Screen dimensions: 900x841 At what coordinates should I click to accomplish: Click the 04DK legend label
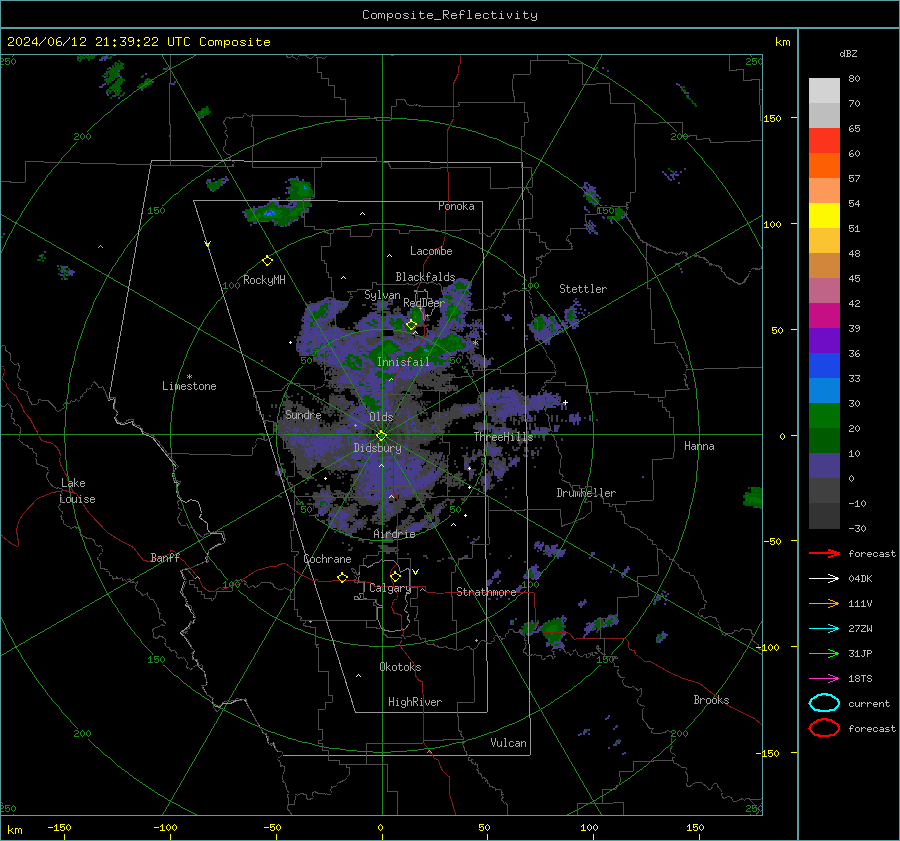tap(860, 579)
